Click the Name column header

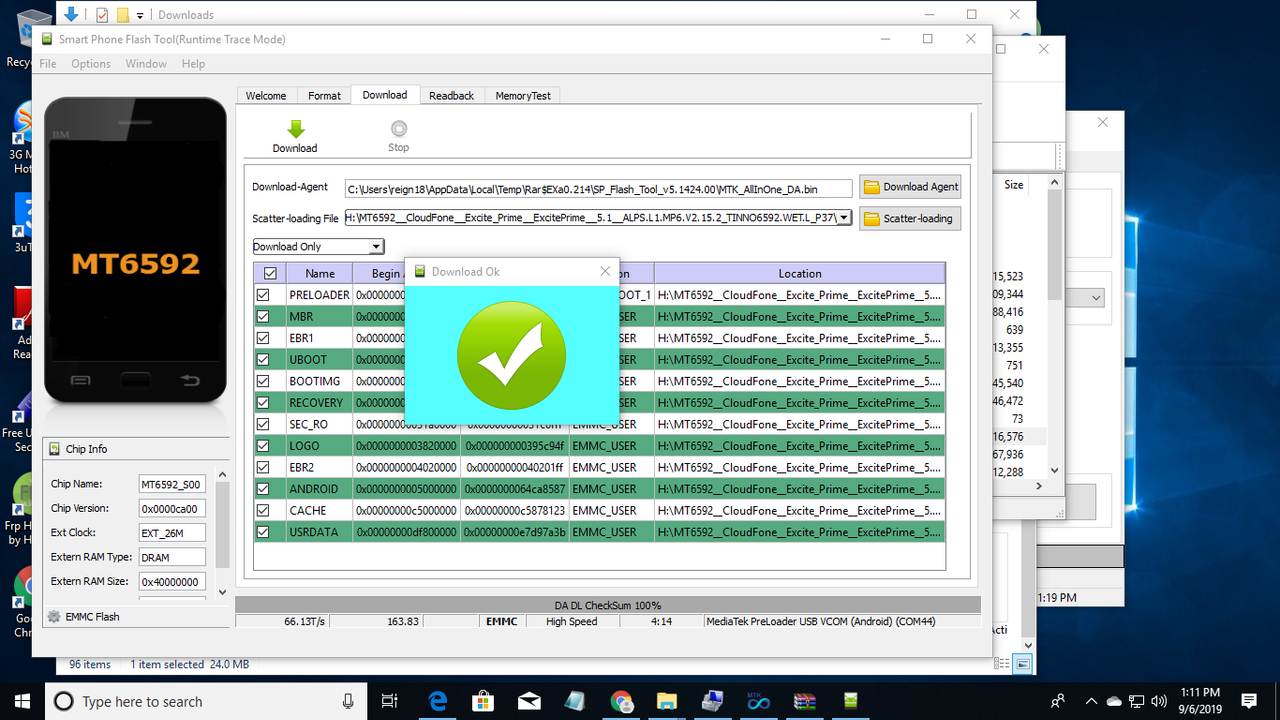pos(320,273)
